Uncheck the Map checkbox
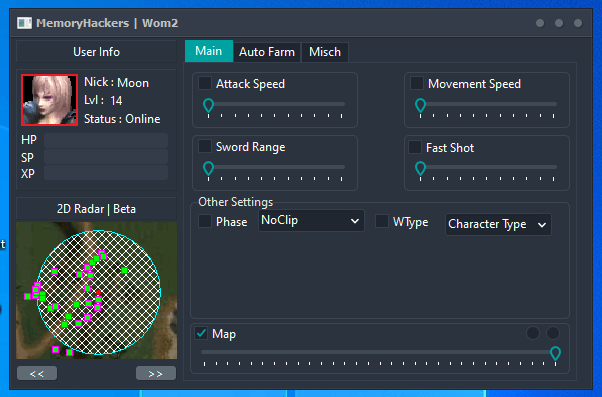 (x=201, y=333)
